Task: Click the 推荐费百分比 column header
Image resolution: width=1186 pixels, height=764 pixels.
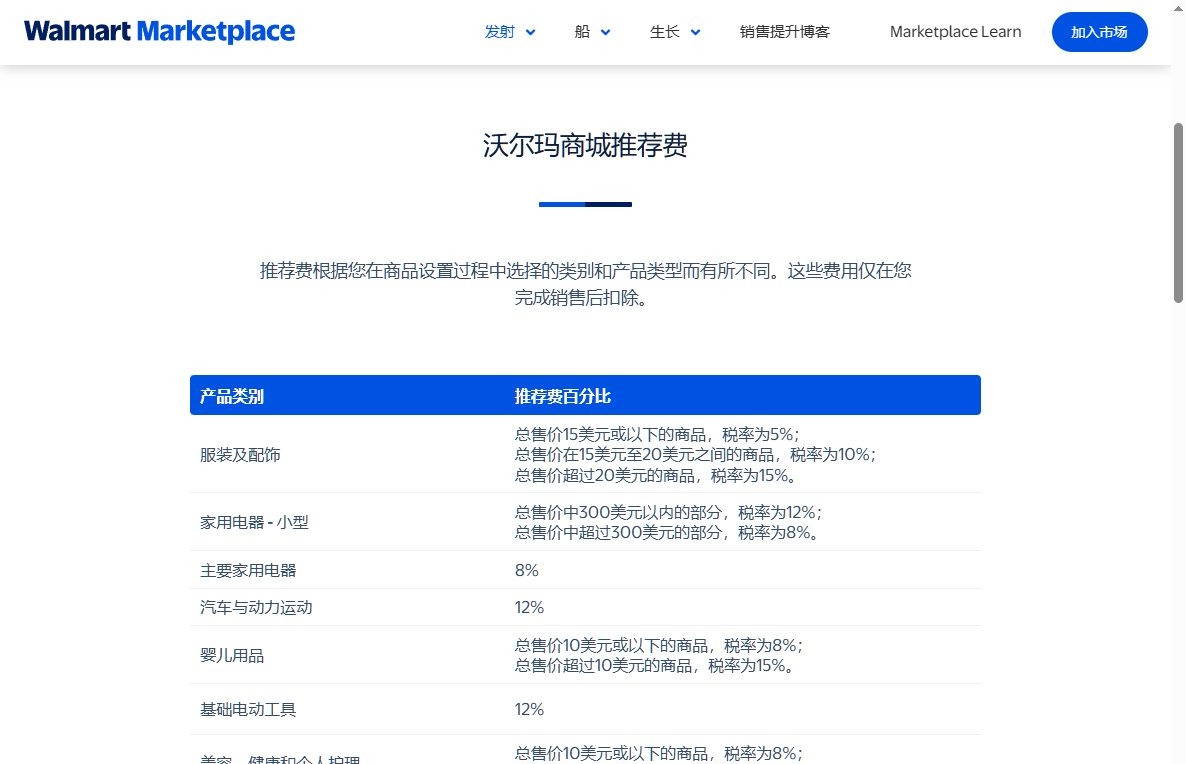Action: click(x=563, y=396)
